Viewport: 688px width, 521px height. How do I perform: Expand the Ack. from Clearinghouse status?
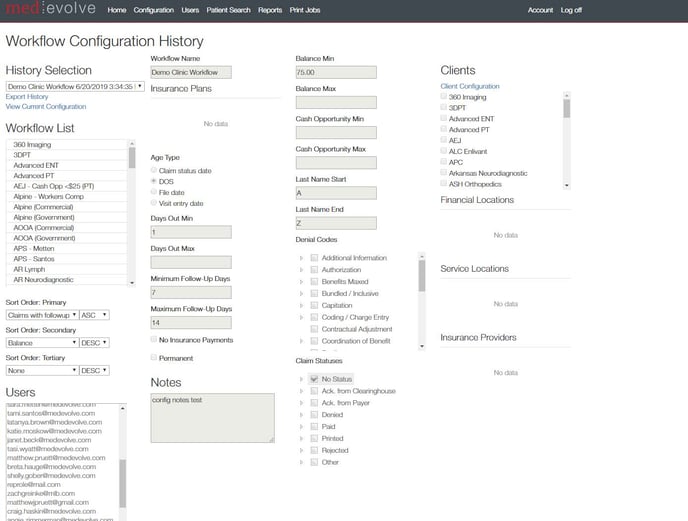[x=302, y=391]
